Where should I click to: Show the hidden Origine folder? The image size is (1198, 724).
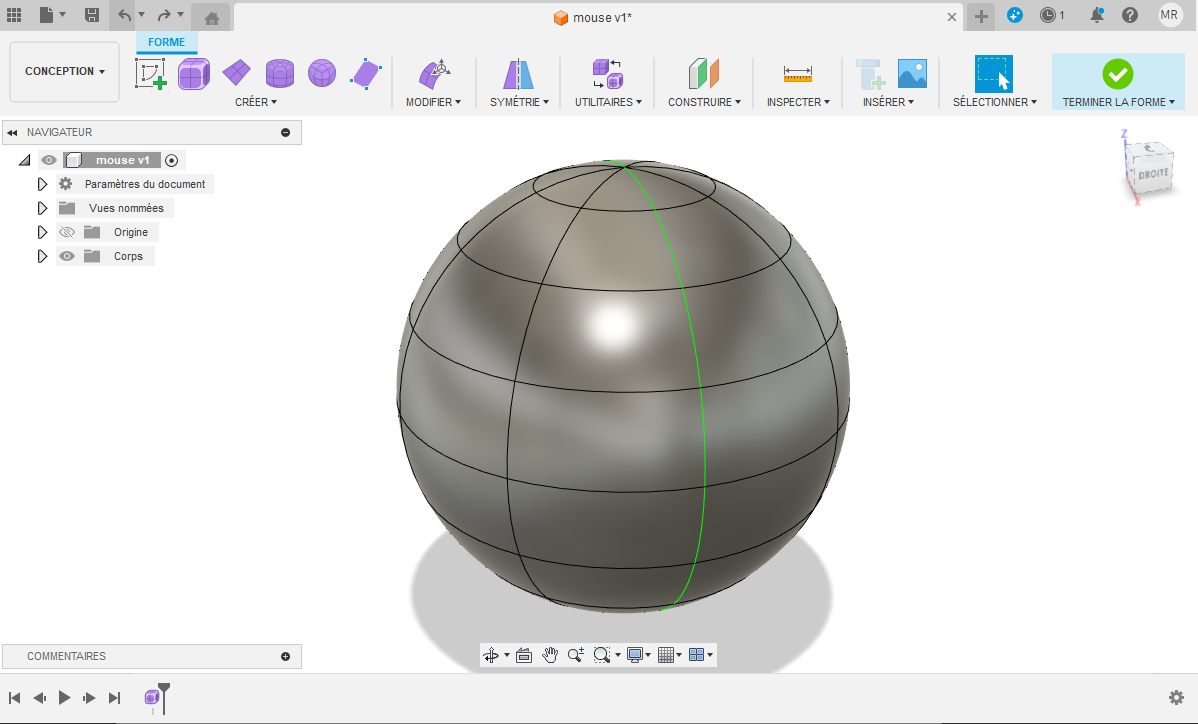(x=66, y=232)
